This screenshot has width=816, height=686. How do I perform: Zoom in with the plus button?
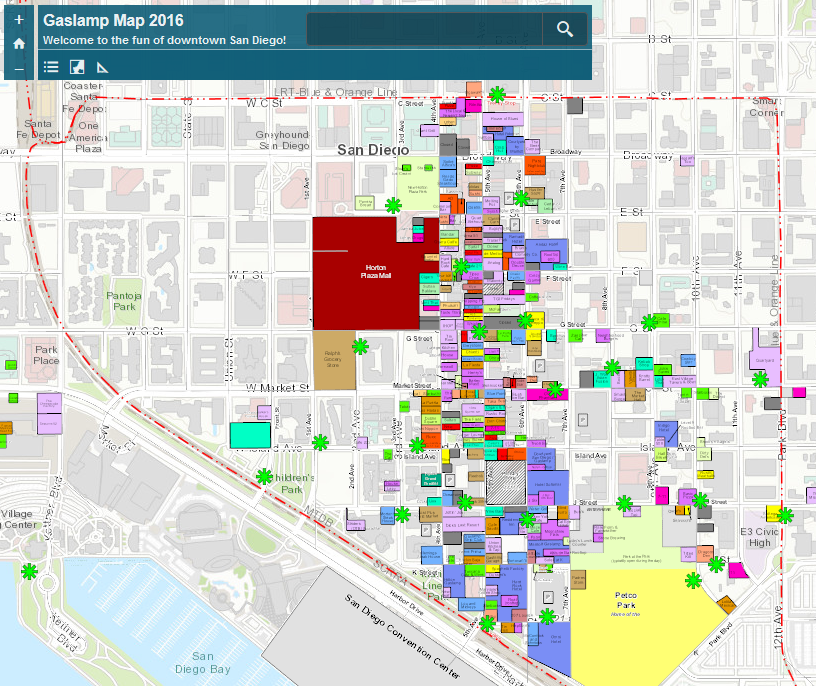pyautogui.click(x=19, y=19)
